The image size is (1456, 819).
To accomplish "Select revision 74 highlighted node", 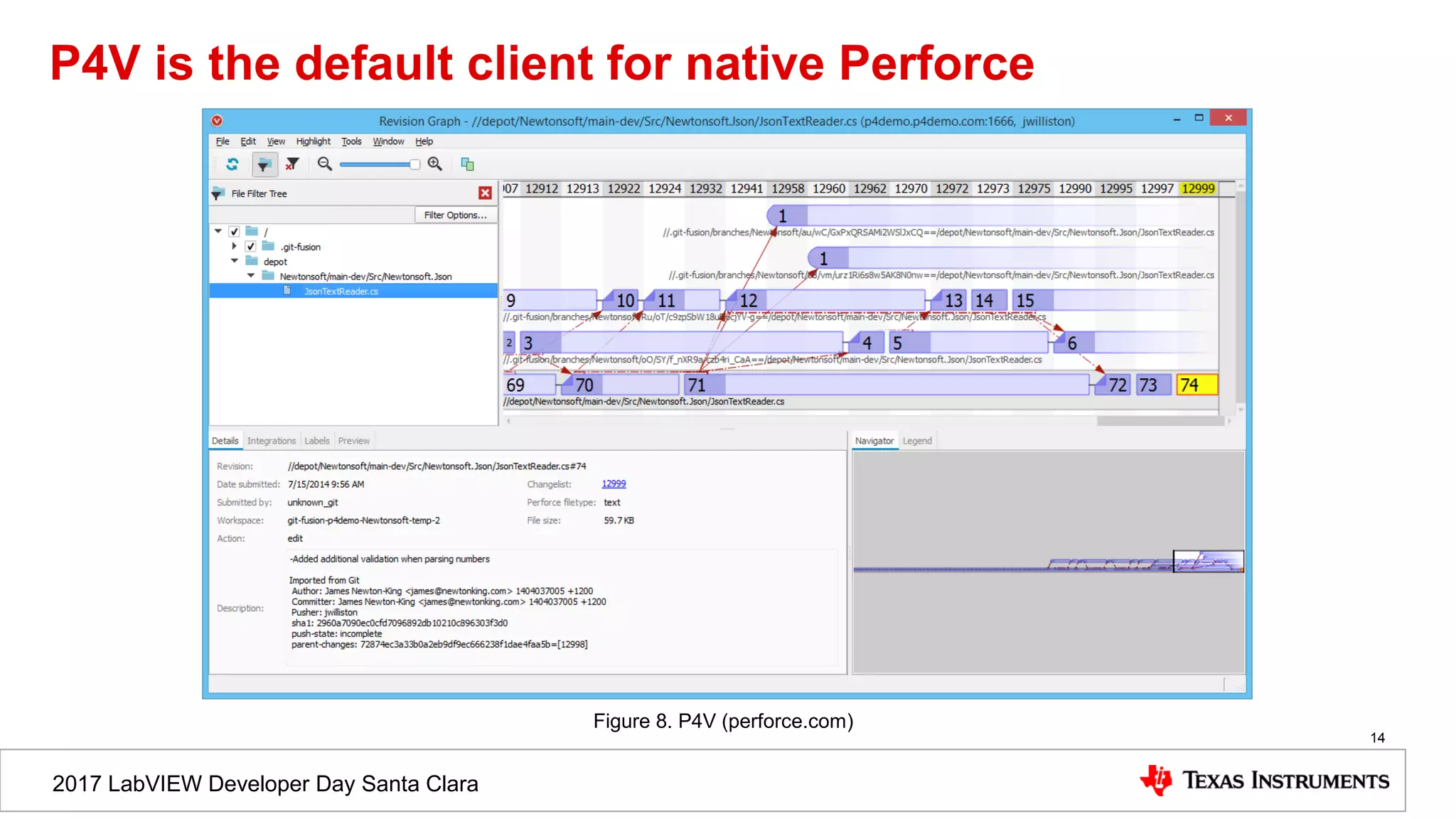I will (x=1197, y=385).
